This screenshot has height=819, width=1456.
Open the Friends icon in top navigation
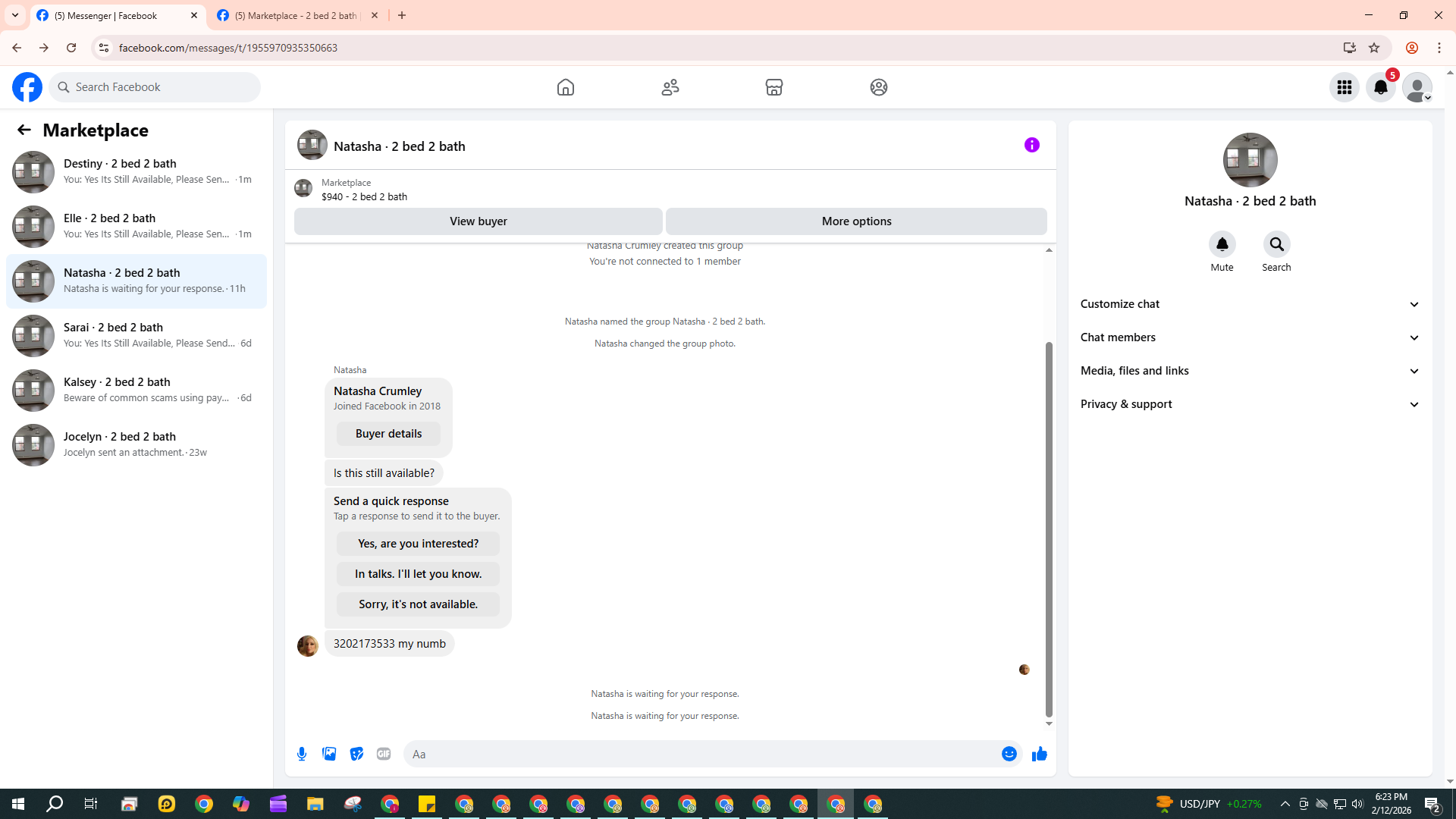pyautogui.click(x=670, y=87)
